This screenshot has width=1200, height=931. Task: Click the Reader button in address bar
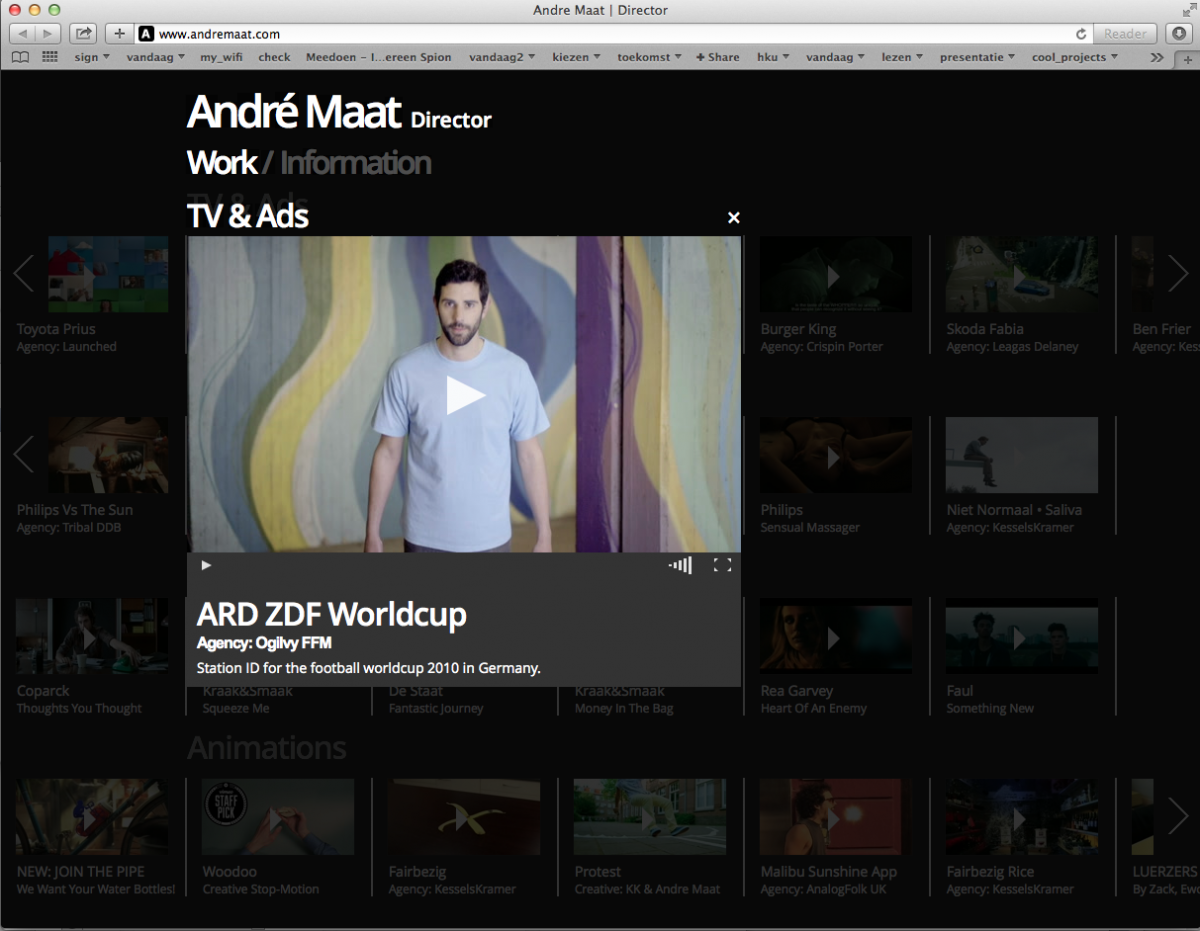point(1125,34)
